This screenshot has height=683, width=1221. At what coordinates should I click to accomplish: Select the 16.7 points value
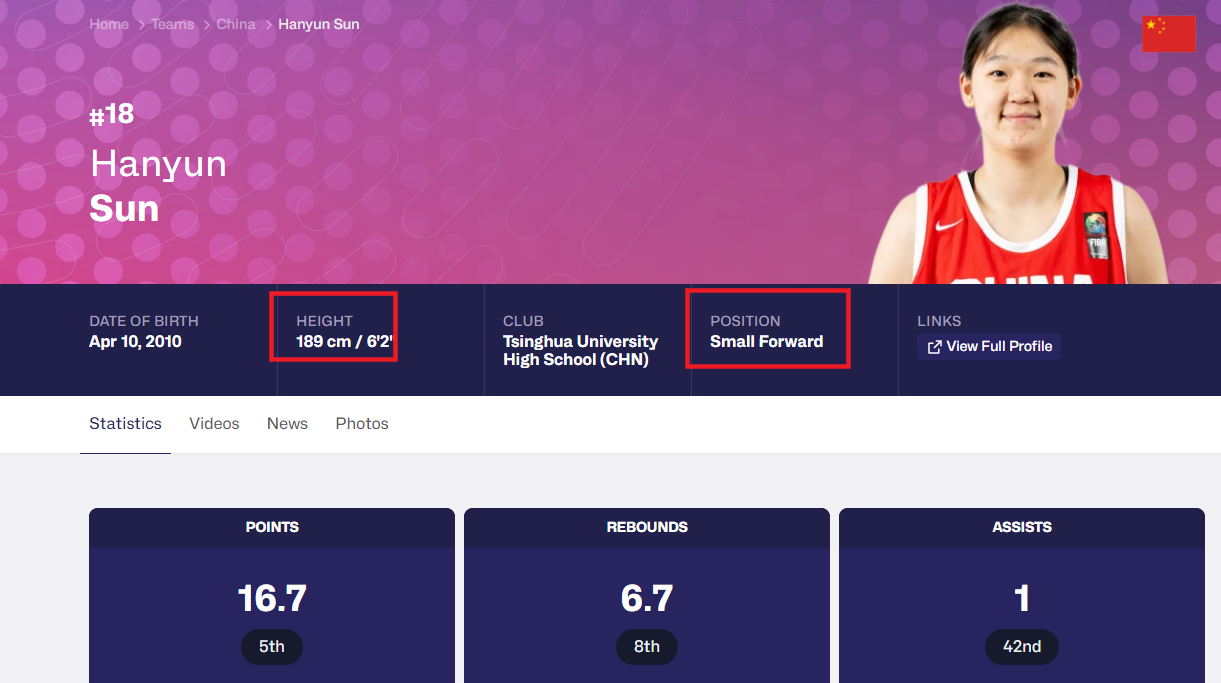[272, 599]
